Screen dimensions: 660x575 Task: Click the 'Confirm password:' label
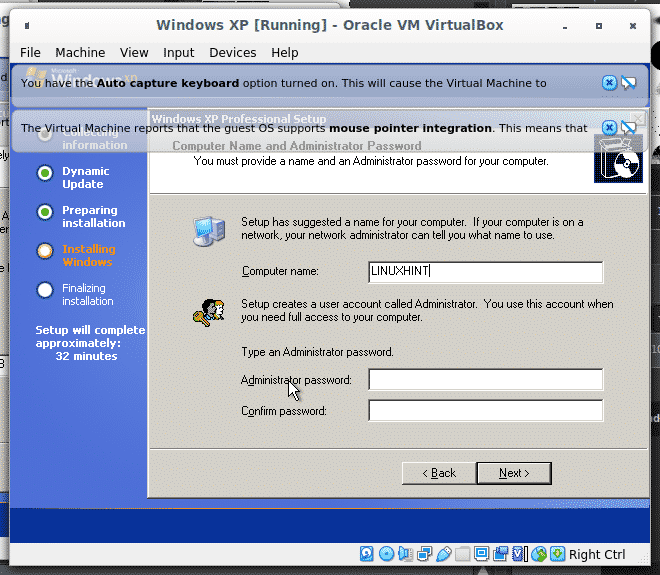[284, 411]
